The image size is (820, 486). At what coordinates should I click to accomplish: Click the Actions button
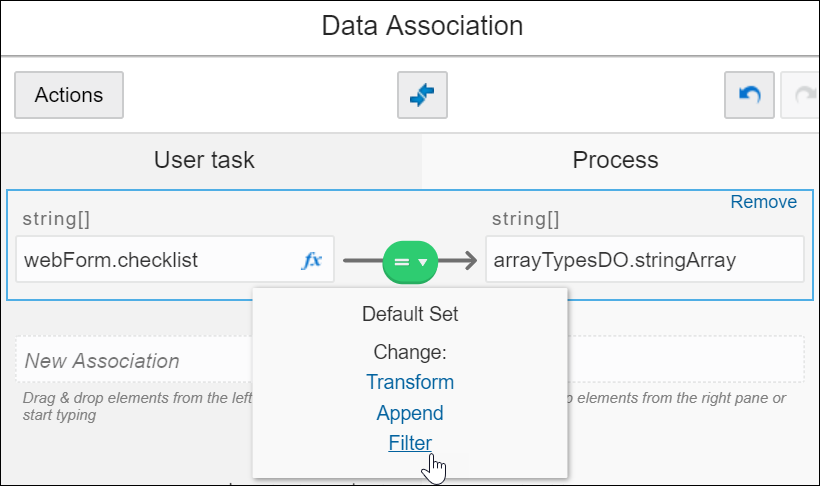click(x=69, y=95)
